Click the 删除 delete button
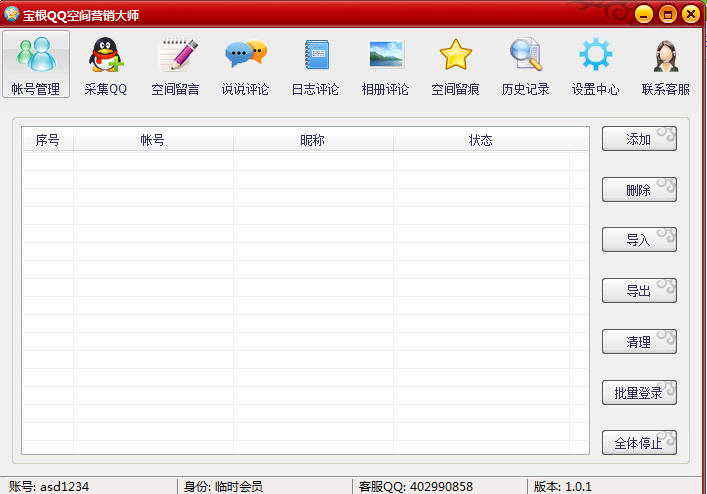This screenshot has height=494, width=707. [x=639, y=190]
